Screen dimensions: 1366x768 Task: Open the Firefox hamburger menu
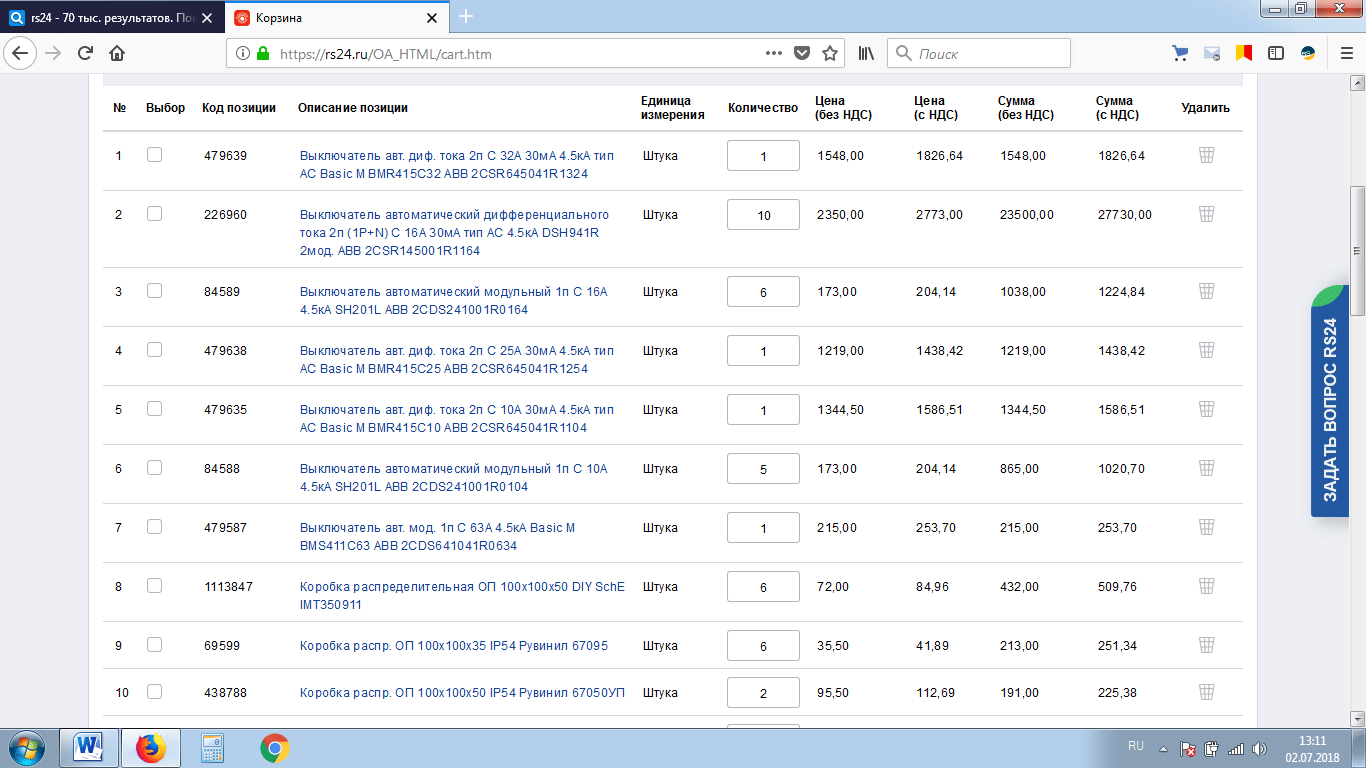(x=1345, y=54)
